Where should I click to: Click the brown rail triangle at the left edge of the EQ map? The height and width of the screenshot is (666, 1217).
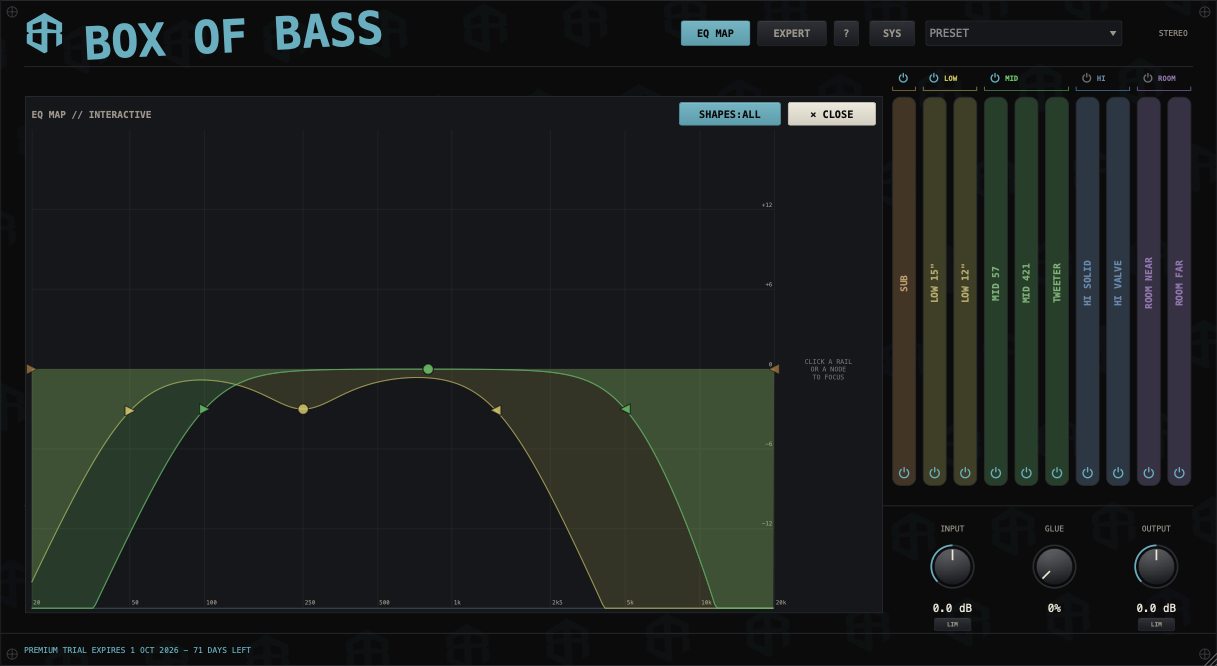pyautogui.click(x=31, y=369)
